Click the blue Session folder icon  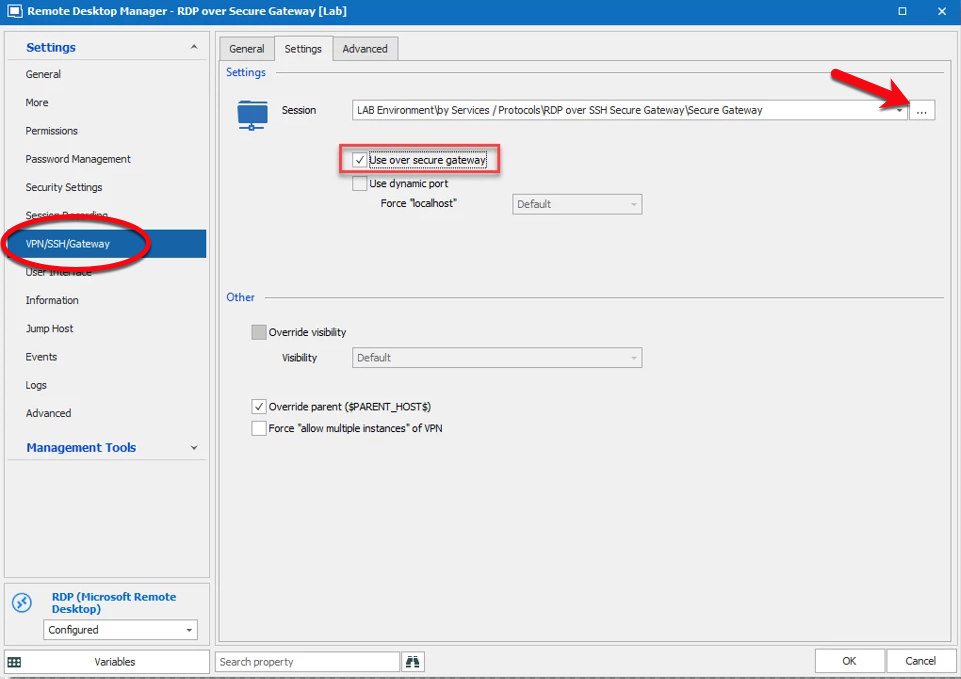252,114
